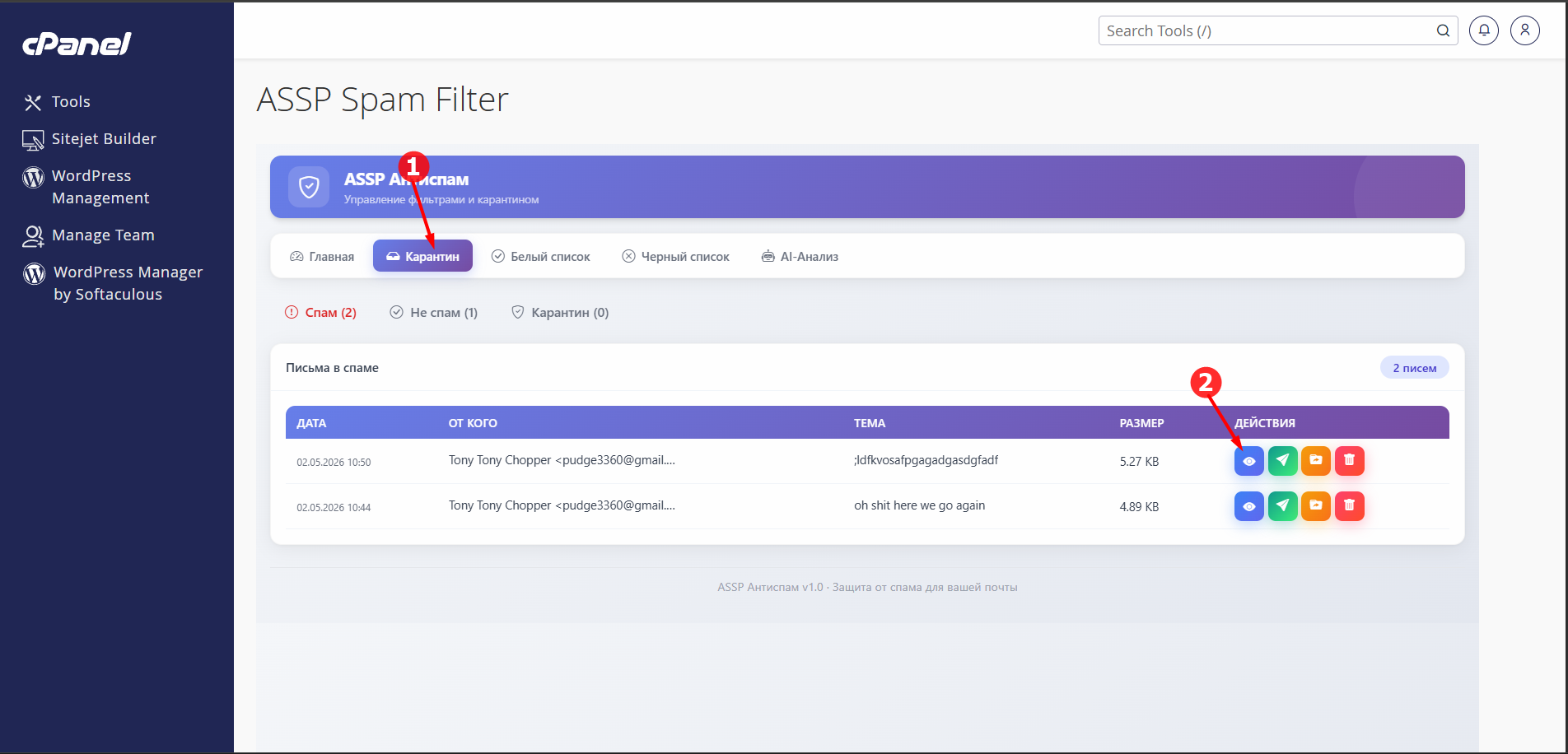Deliver the 10:50 message with paper-plane icon
This screenshot has height=754, width=1568.
(x=1282, y=461)
